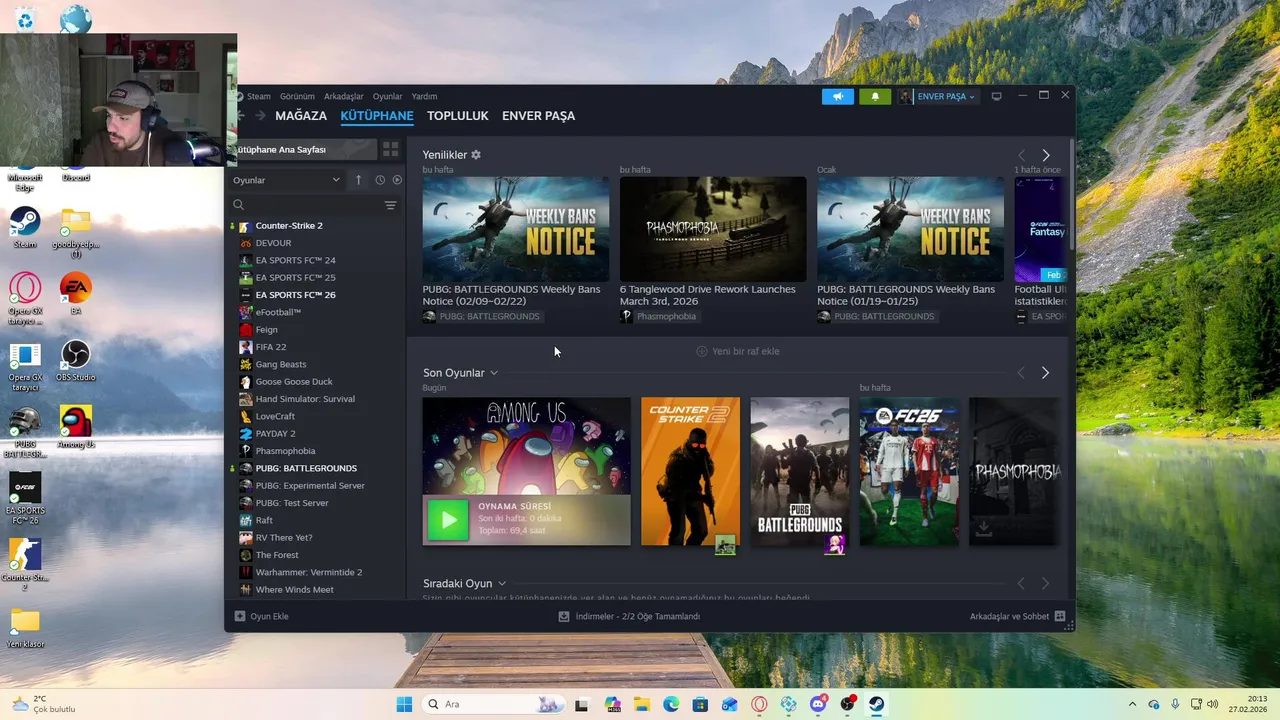Select DEVOUR in game list
The image size is (1280, 720).
pos(273,243)
